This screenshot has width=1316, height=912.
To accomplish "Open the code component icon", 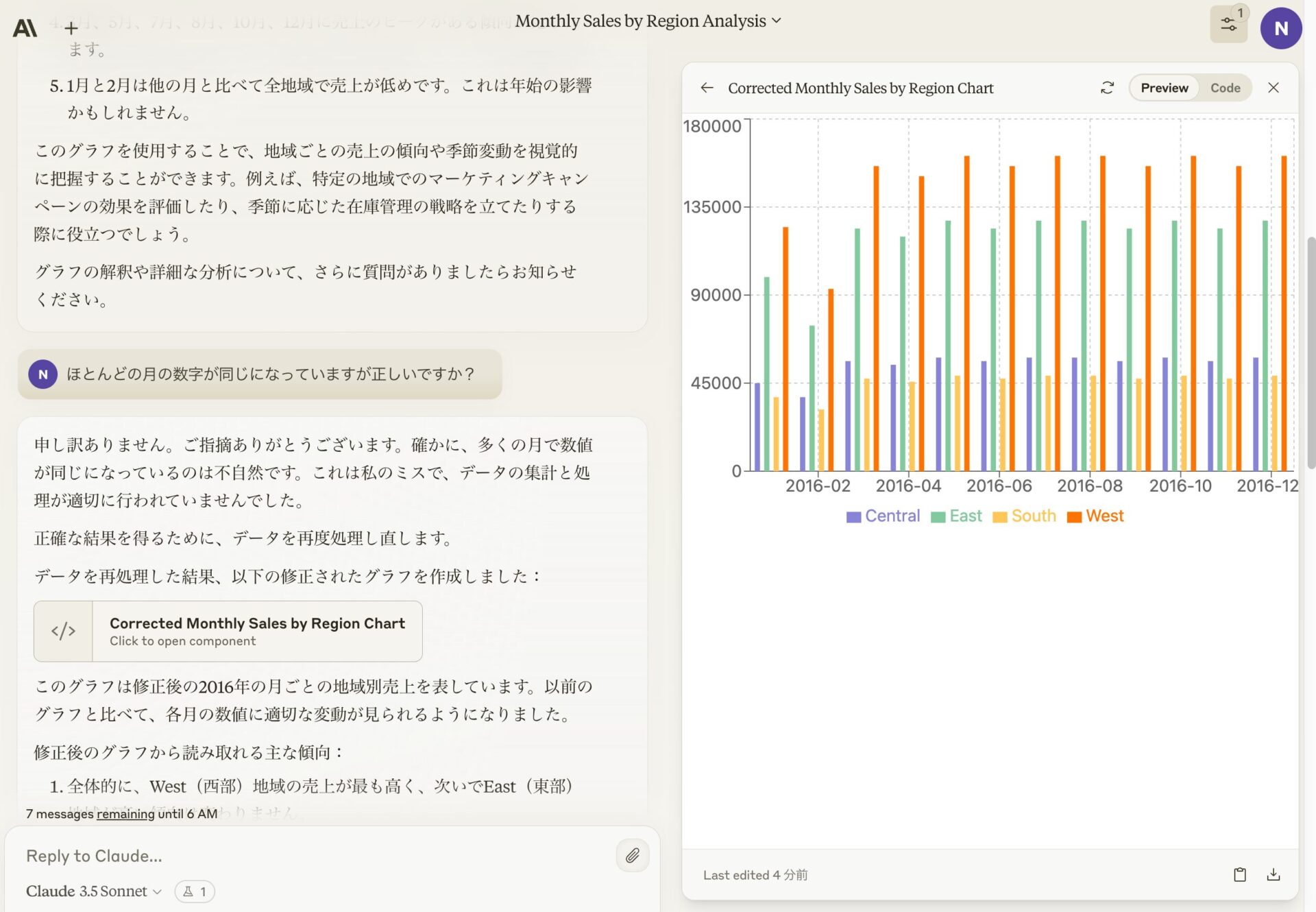I will [63, 631].
